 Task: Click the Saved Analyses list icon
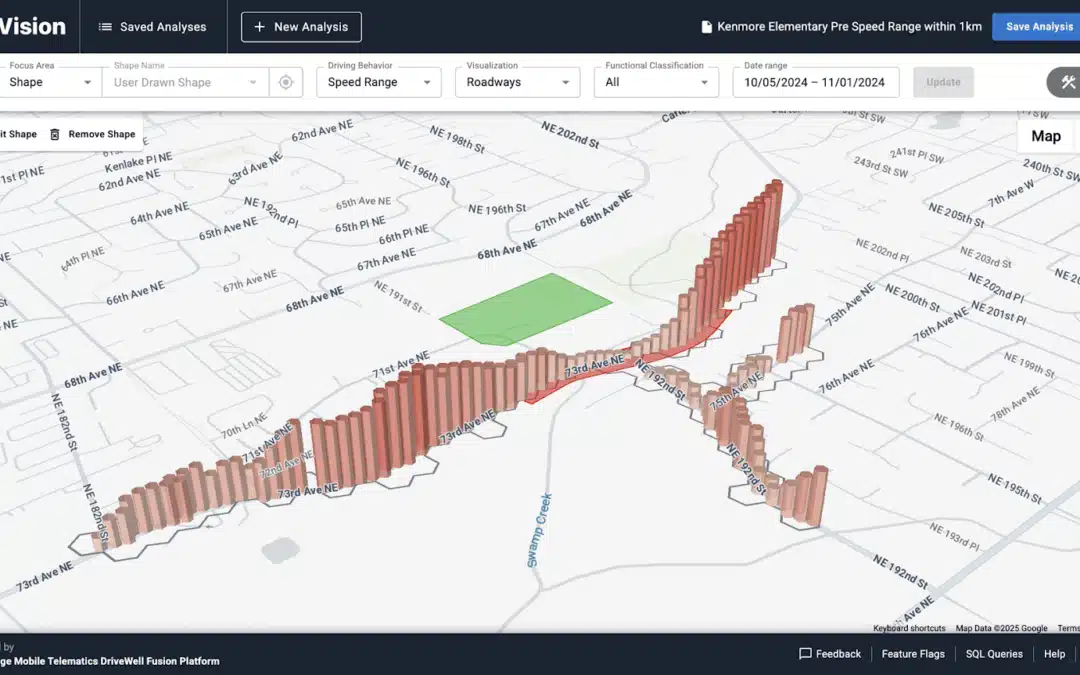[105, 27]
